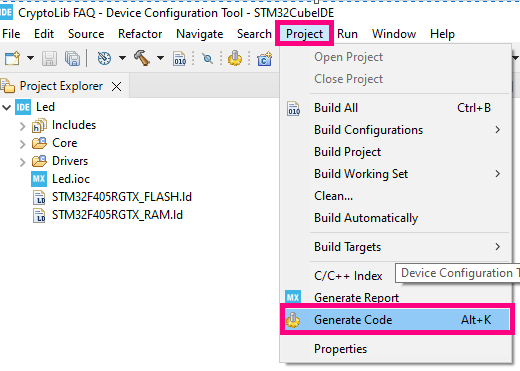Click the binary 010 Build All toolbar icon
Screen dimensions: 520x371
click(x=180, y=58)
